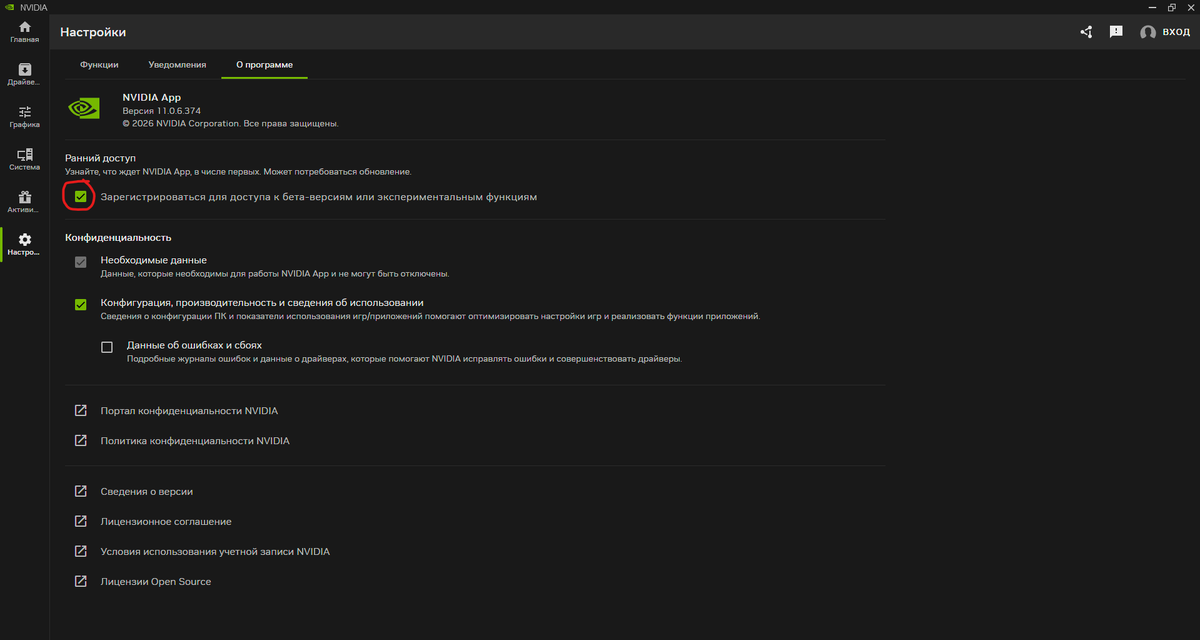
Task: Click external-link icon beside Портал конфиденциальности NVIDIA
Action: 81,411
